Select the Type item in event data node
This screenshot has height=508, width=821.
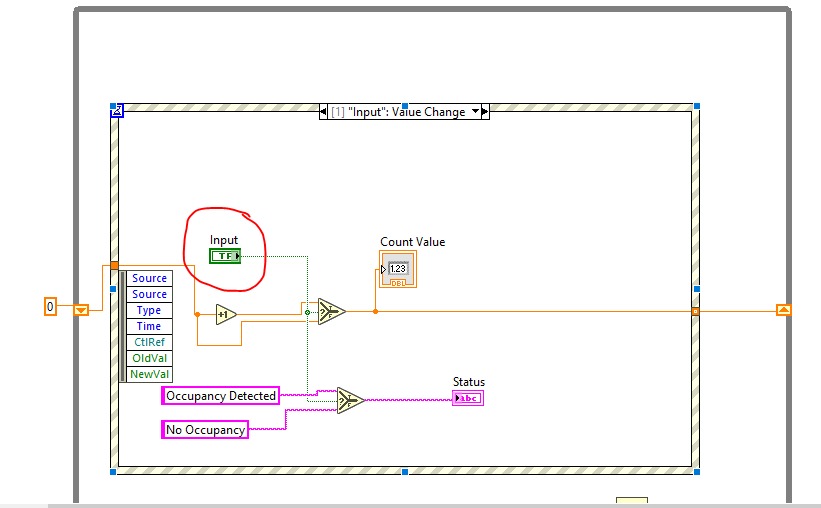pyautogui.click(x=149, y=310)
